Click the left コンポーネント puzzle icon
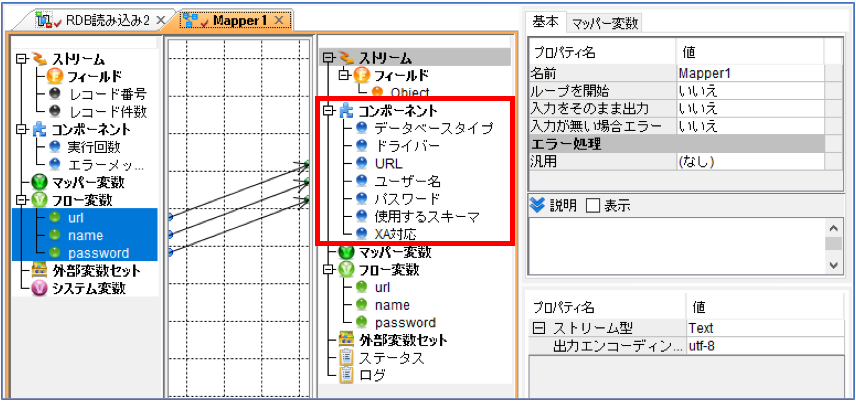856x401 pixels. [39, 129]
